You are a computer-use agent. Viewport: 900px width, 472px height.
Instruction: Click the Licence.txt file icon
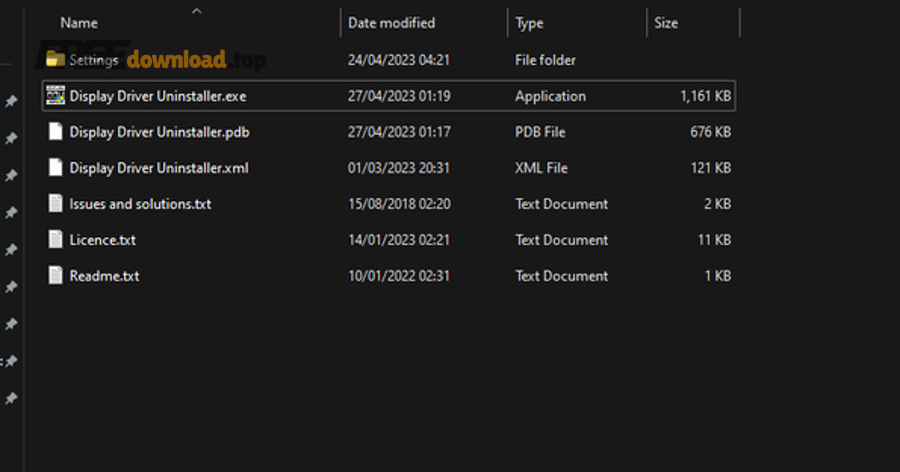(55, 239)
